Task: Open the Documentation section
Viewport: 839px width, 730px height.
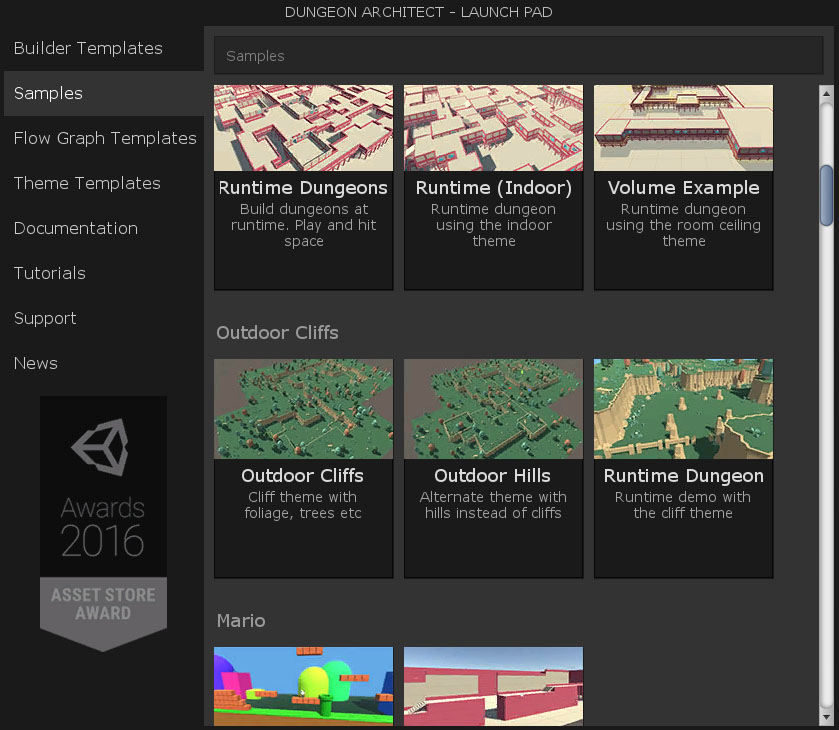Action: (103, 228)
